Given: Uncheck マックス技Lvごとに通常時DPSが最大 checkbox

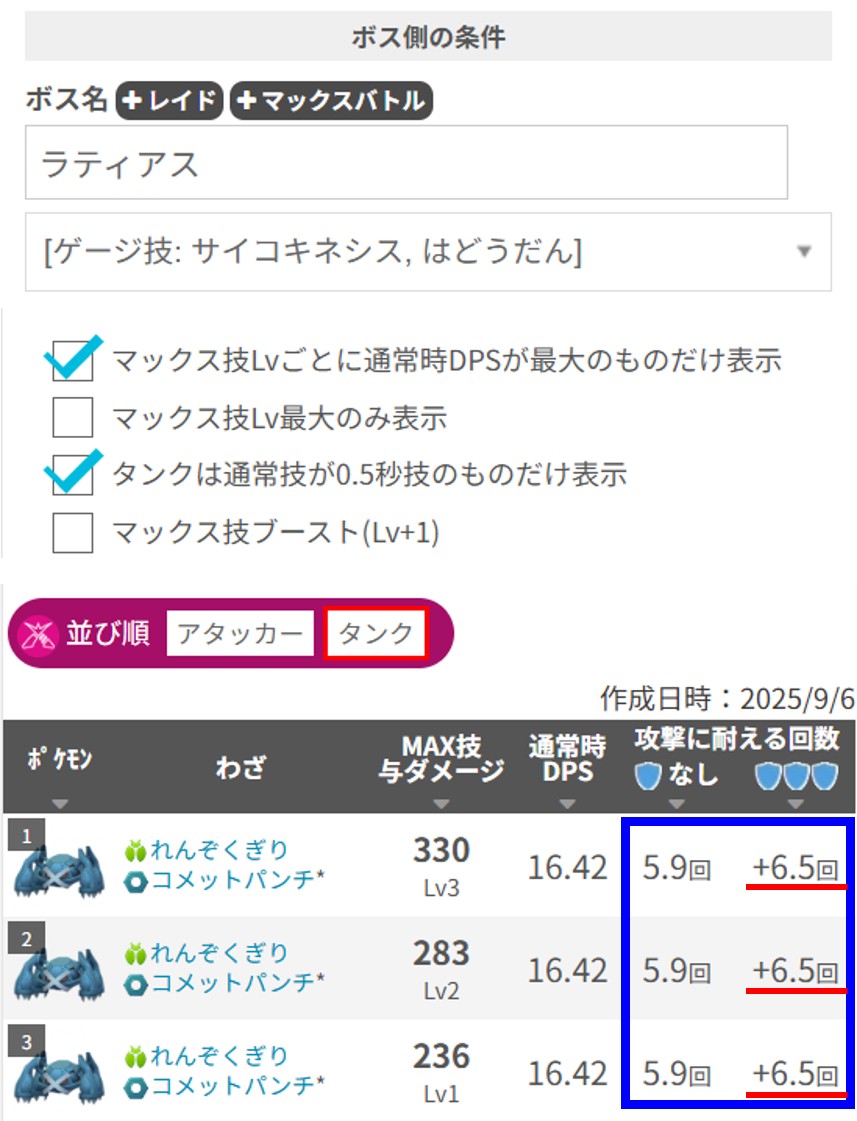Looking at the screenshot, I should coord(73,361).
